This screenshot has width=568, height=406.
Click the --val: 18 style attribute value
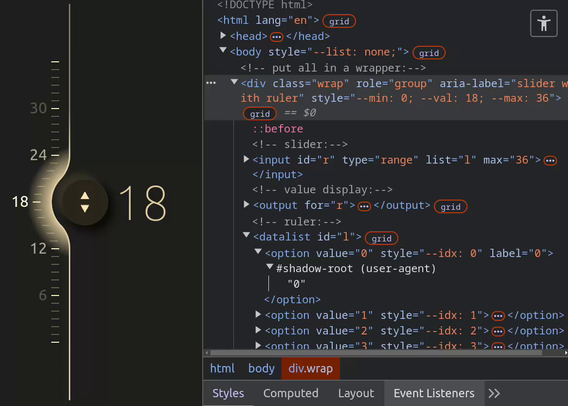451,98
